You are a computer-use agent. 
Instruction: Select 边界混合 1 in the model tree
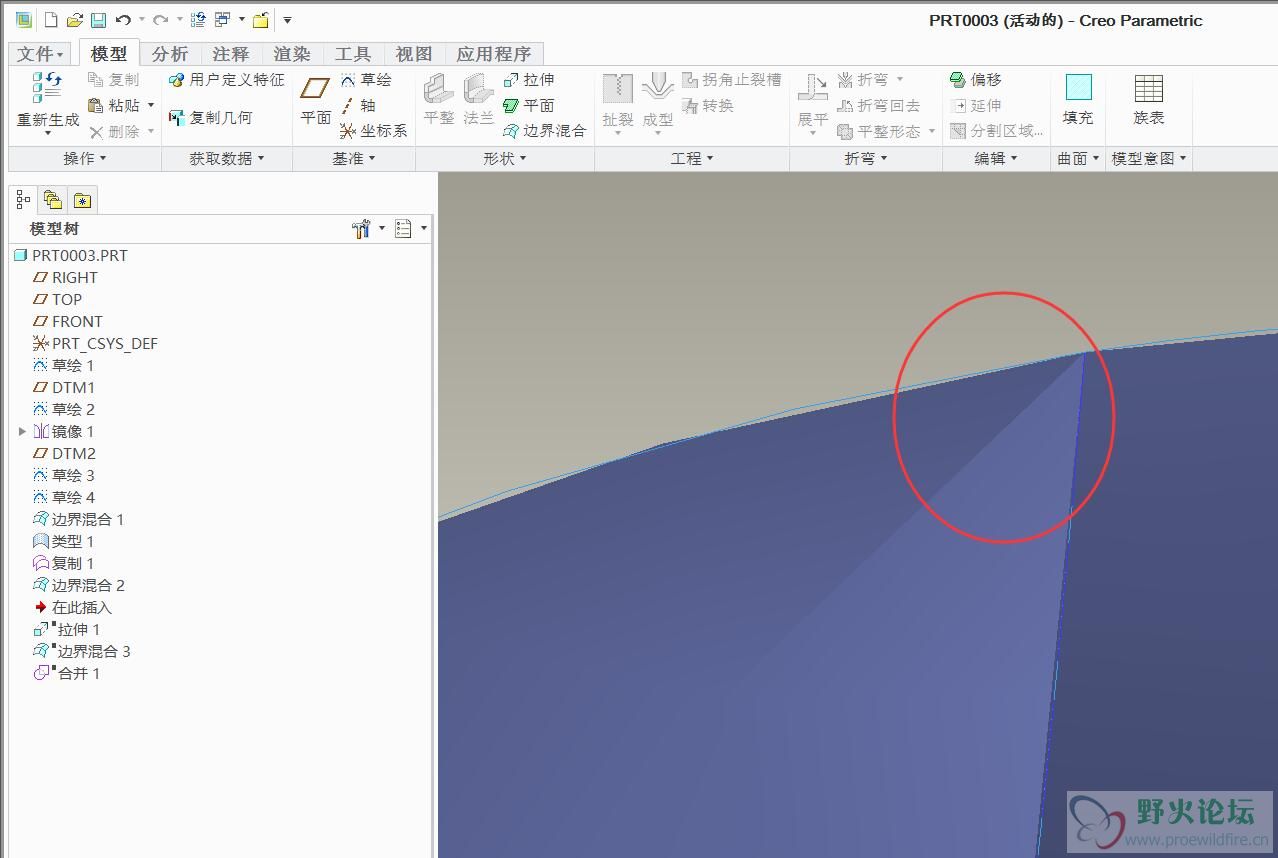click(x=79, y=520)
